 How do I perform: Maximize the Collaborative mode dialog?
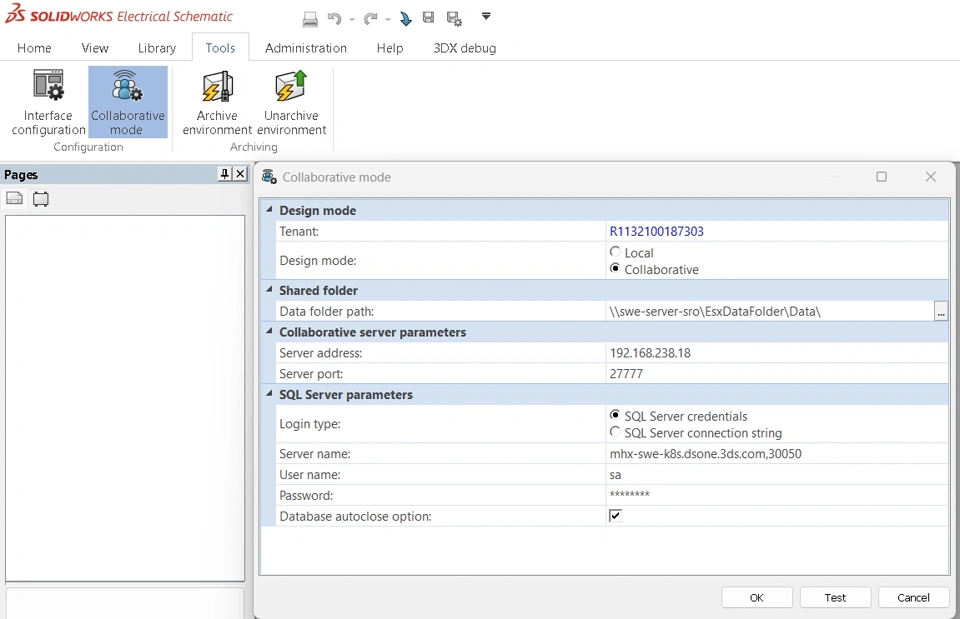[882, 176]
